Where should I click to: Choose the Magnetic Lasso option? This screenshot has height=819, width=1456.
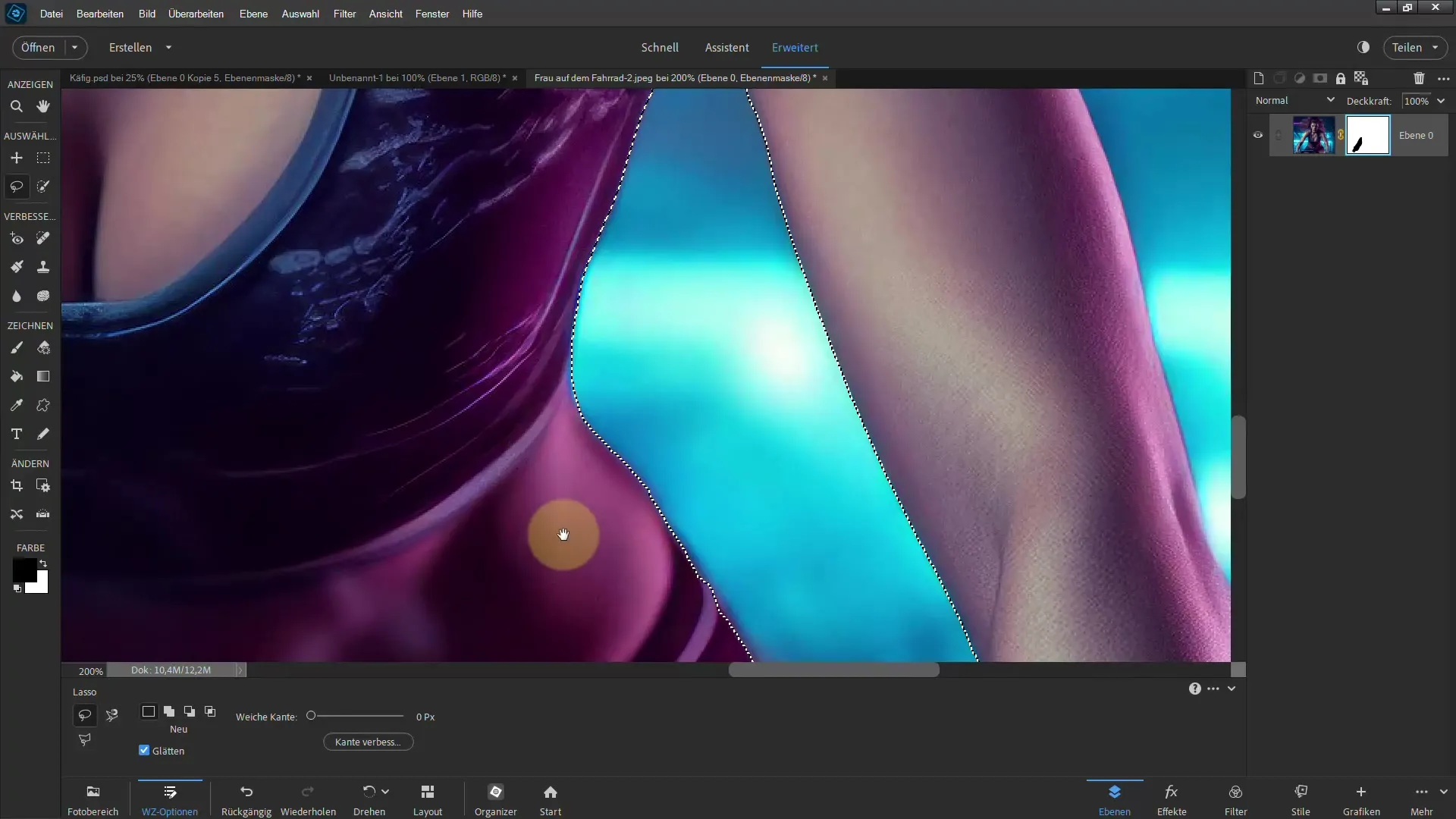(112, 714)
